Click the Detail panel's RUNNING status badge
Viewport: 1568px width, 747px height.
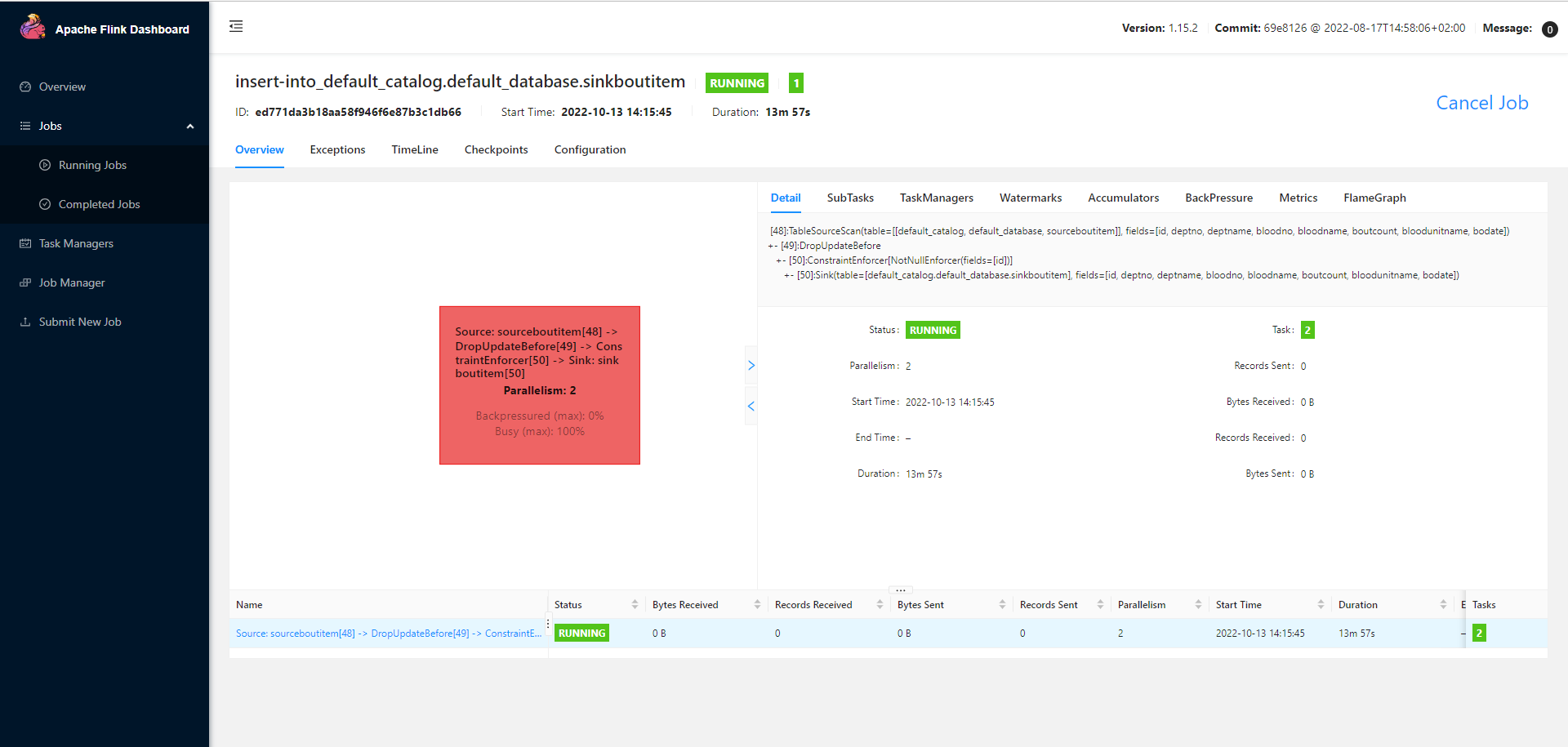tap(933, 330)
